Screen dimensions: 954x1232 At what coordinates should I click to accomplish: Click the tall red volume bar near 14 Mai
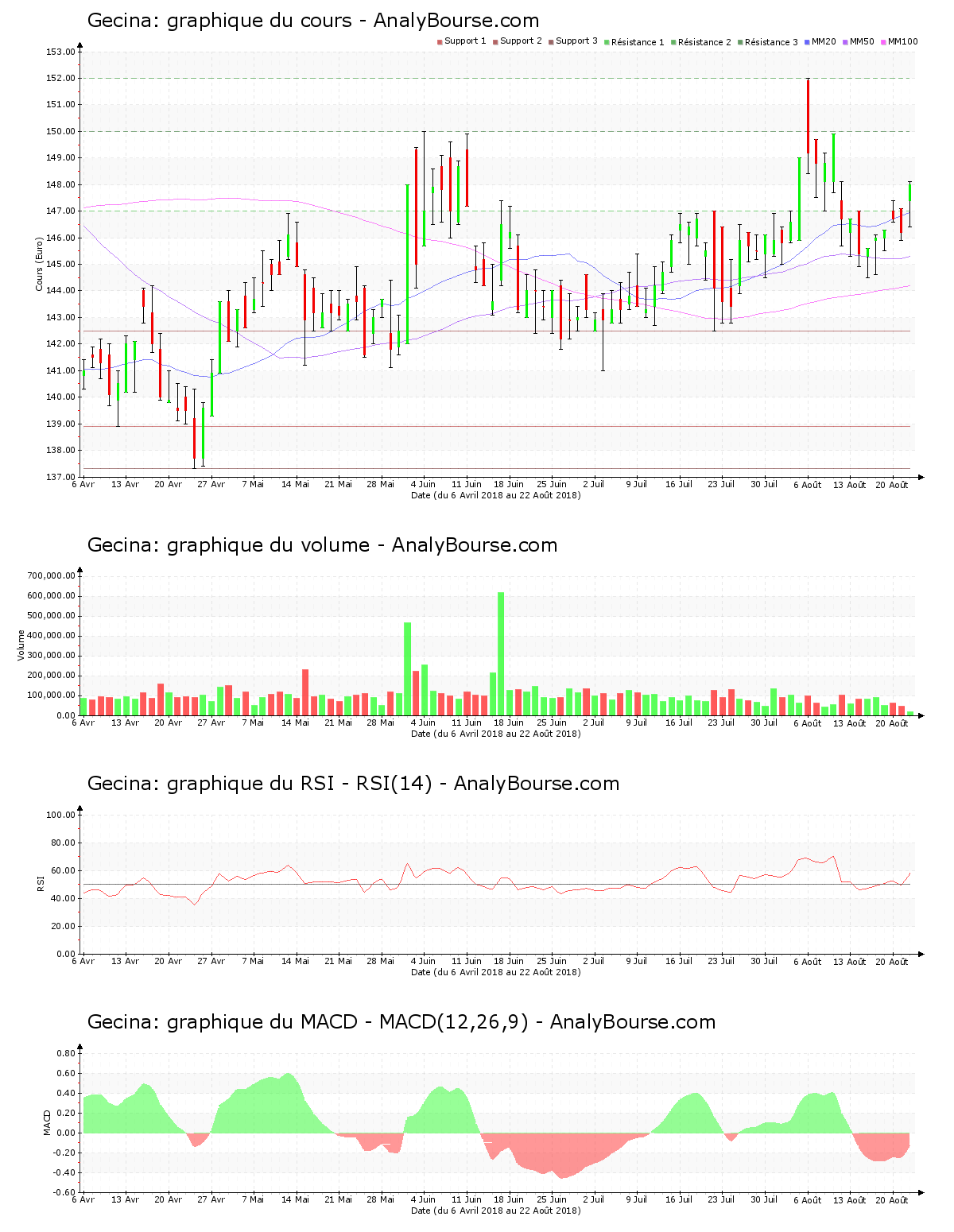coord(305,692)
